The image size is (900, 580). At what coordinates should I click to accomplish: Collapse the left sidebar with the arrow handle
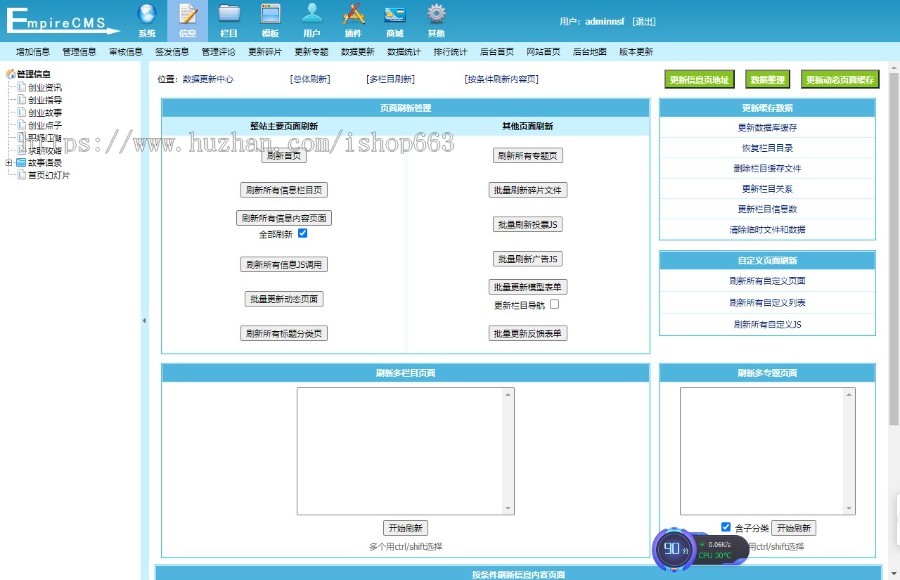(144, 320)
